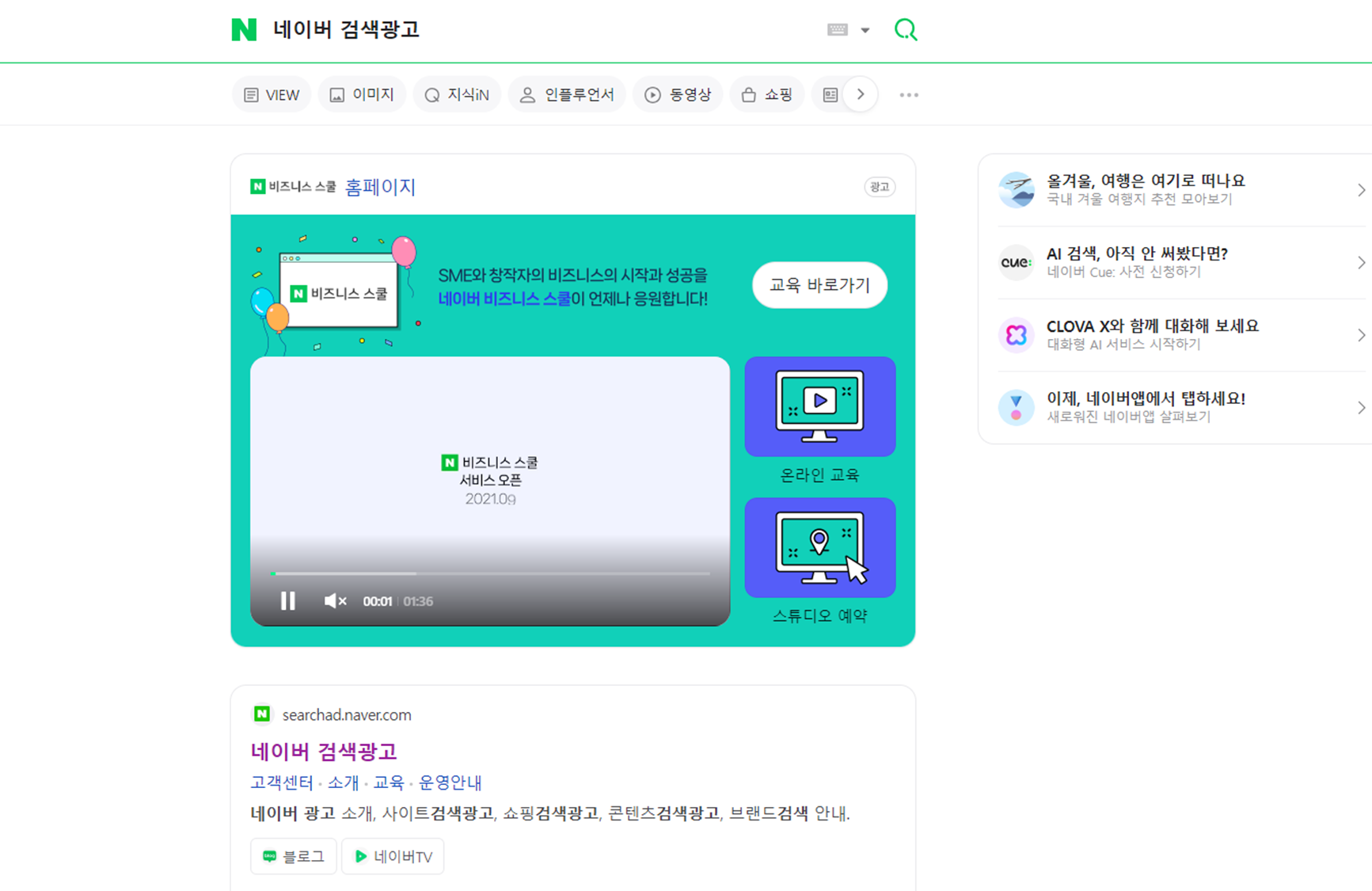Open the 홈페이지 link of 비즈니스 스쿨
This screenshot has width=1372, height=891.
tap(380, 187)
